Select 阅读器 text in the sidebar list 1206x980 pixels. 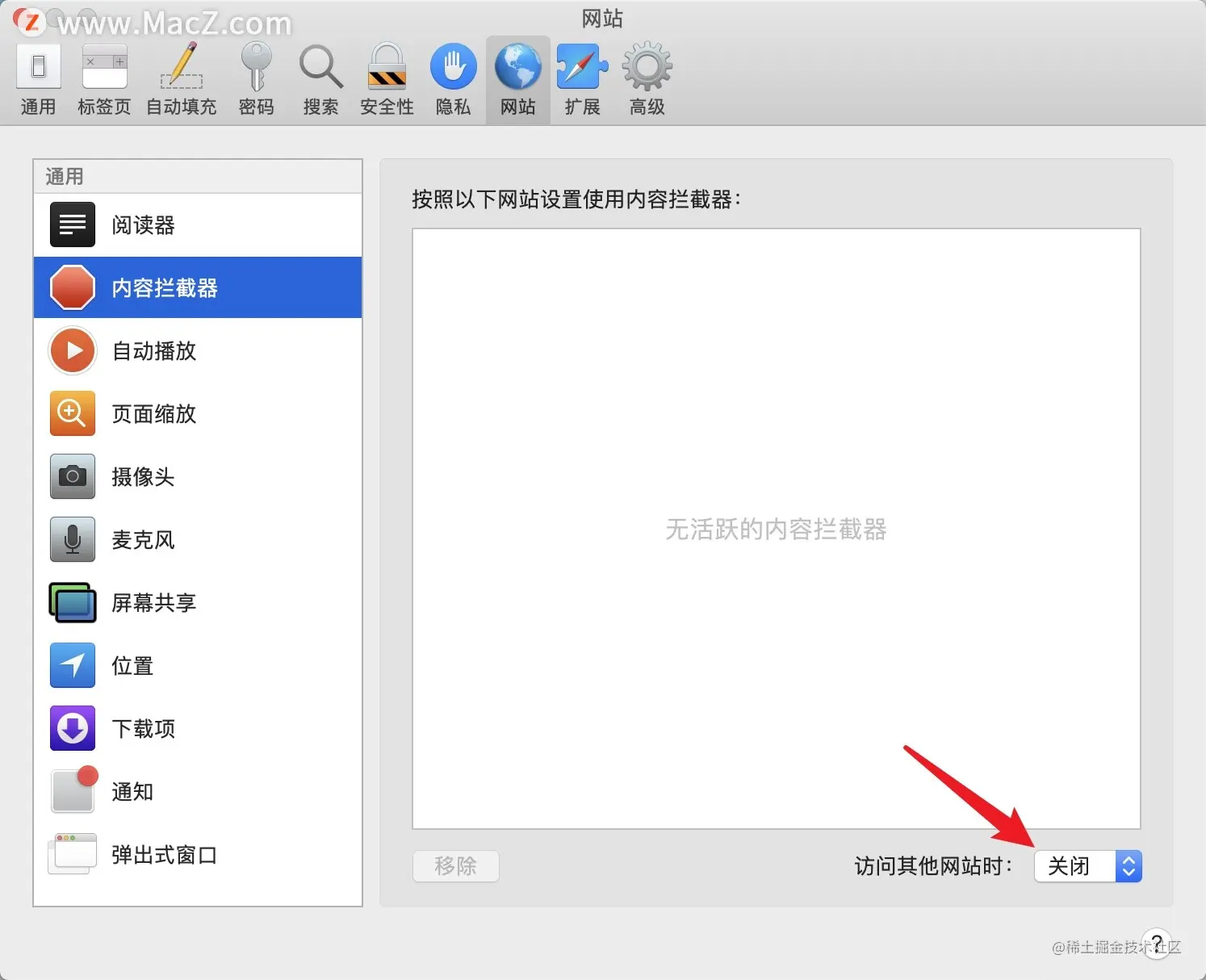(143, 225)
